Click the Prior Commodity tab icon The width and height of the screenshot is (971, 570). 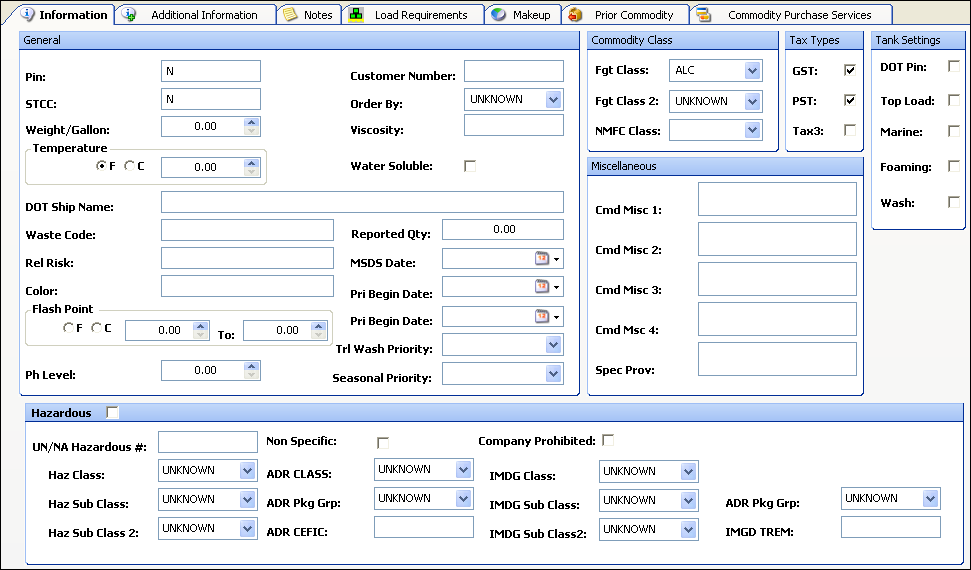(576, 15)
